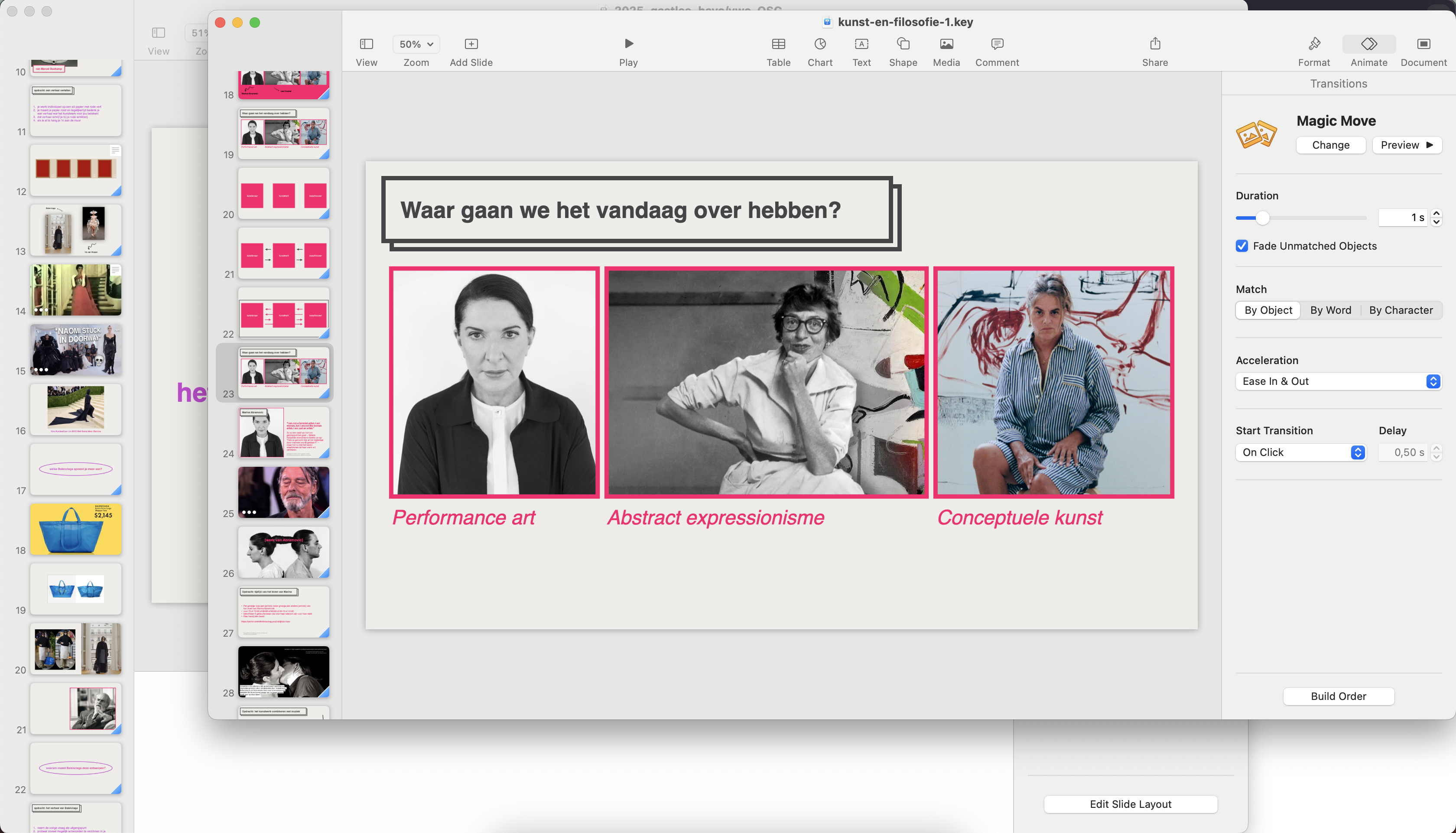Screen dimensions: 1456x833
Task: Click the Transitions tab header
Action: 1338,84
